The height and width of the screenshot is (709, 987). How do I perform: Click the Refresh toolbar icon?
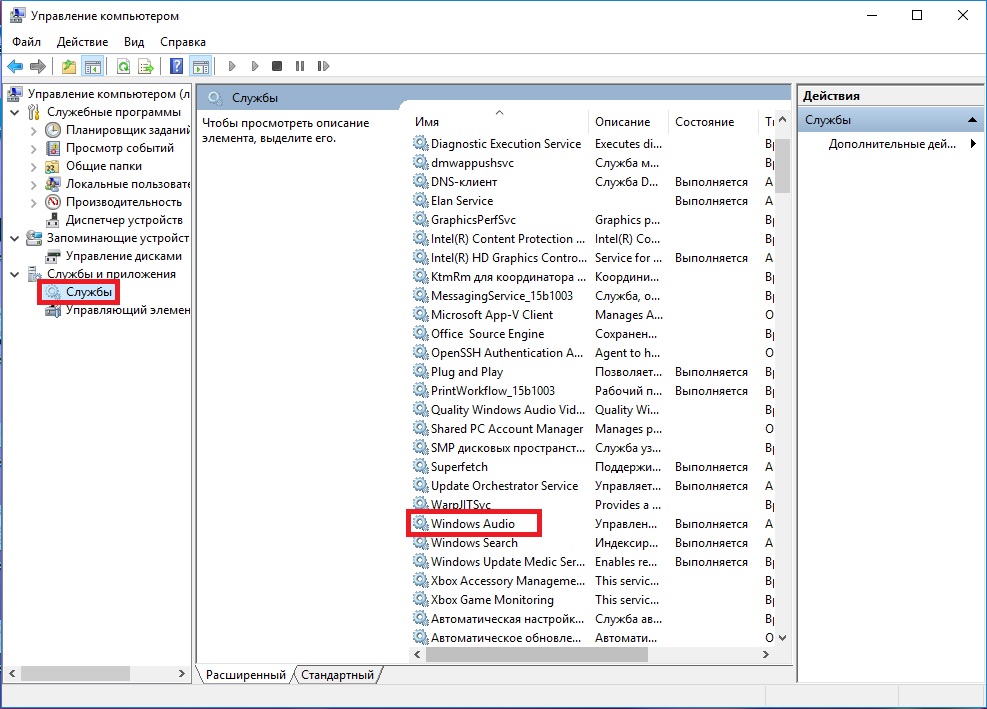(x=123, y=66)
